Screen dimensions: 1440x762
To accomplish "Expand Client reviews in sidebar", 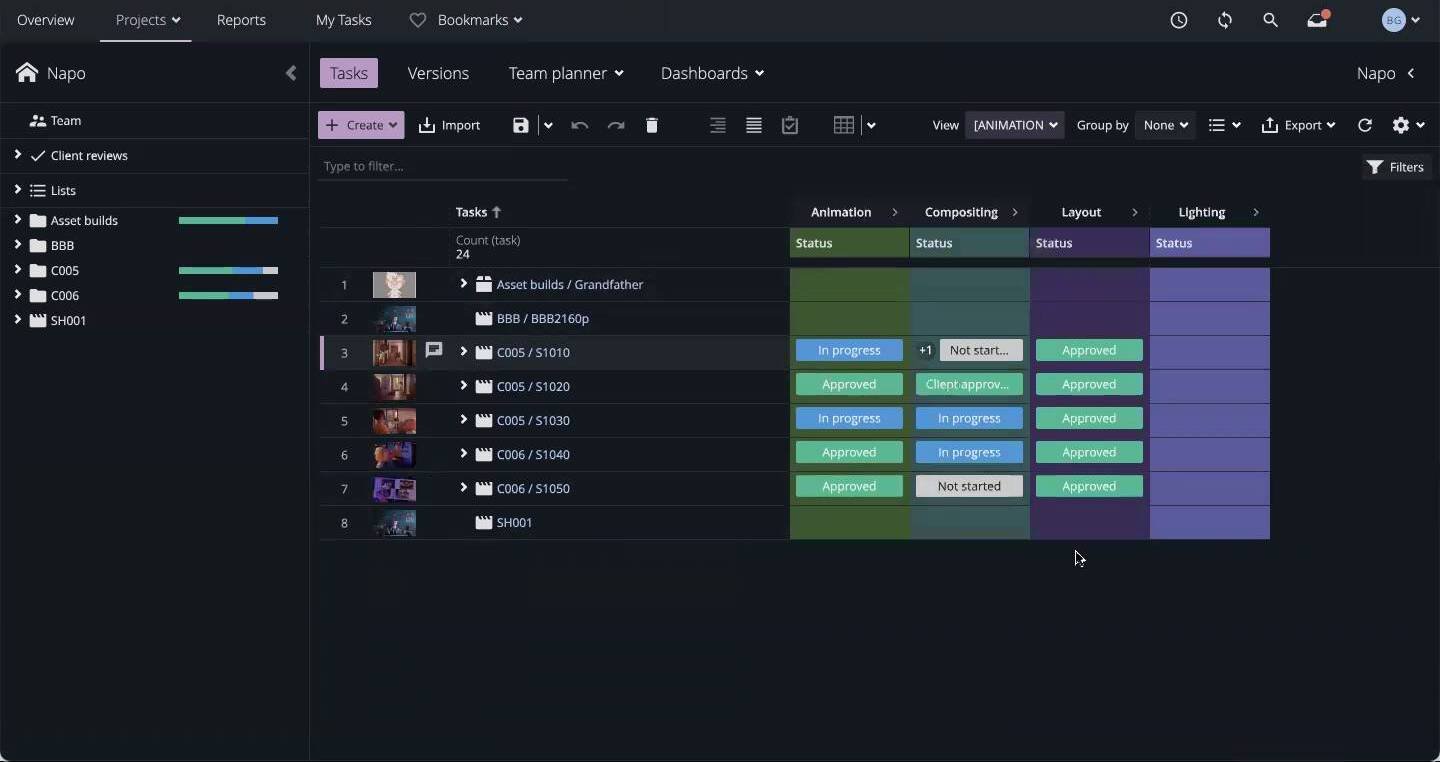I will point(17,155).
